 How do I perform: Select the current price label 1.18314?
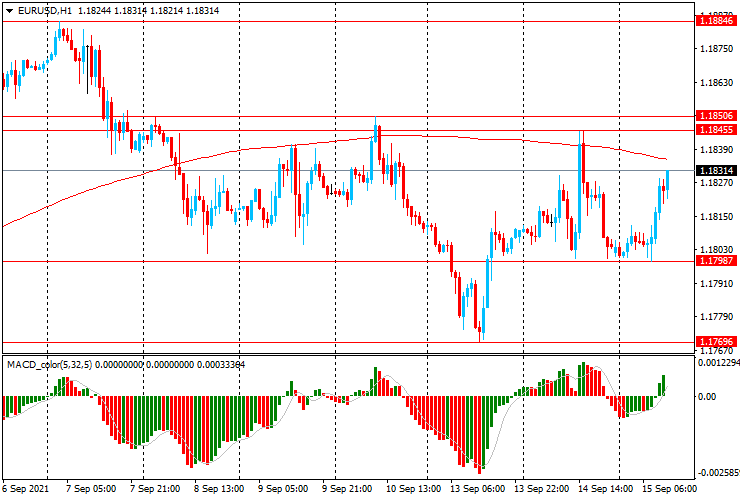point(716,170)
